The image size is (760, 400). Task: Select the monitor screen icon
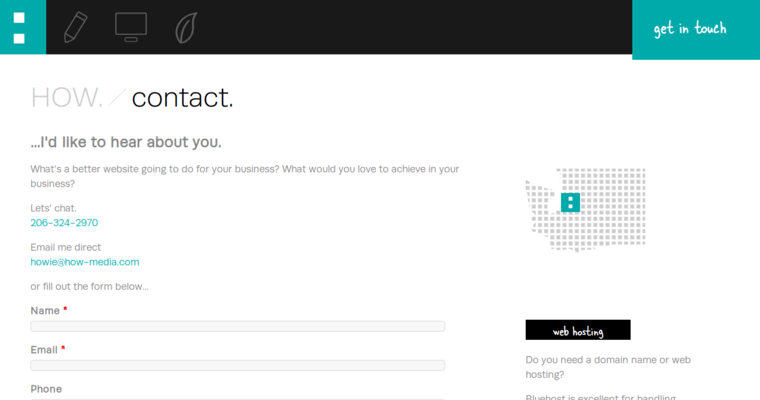[x=131, y=27]
